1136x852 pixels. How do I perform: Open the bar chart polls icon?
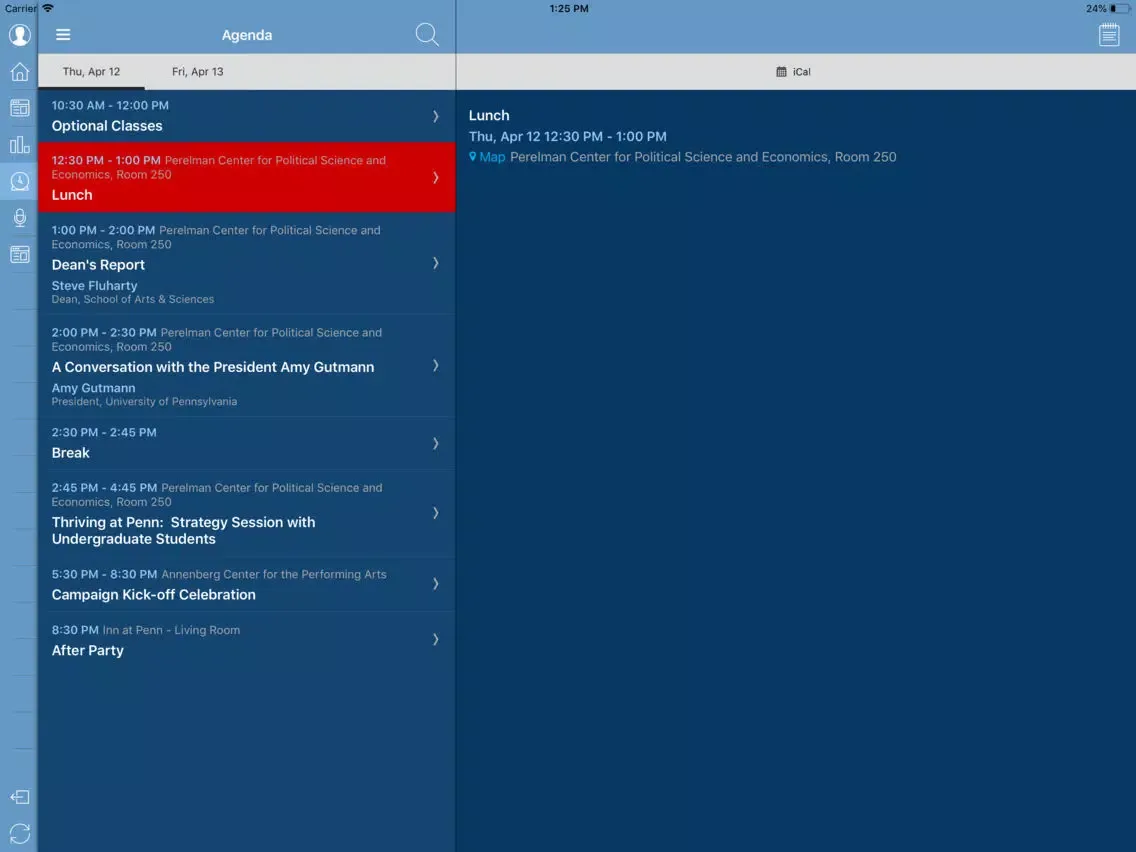tap(20, 144)
